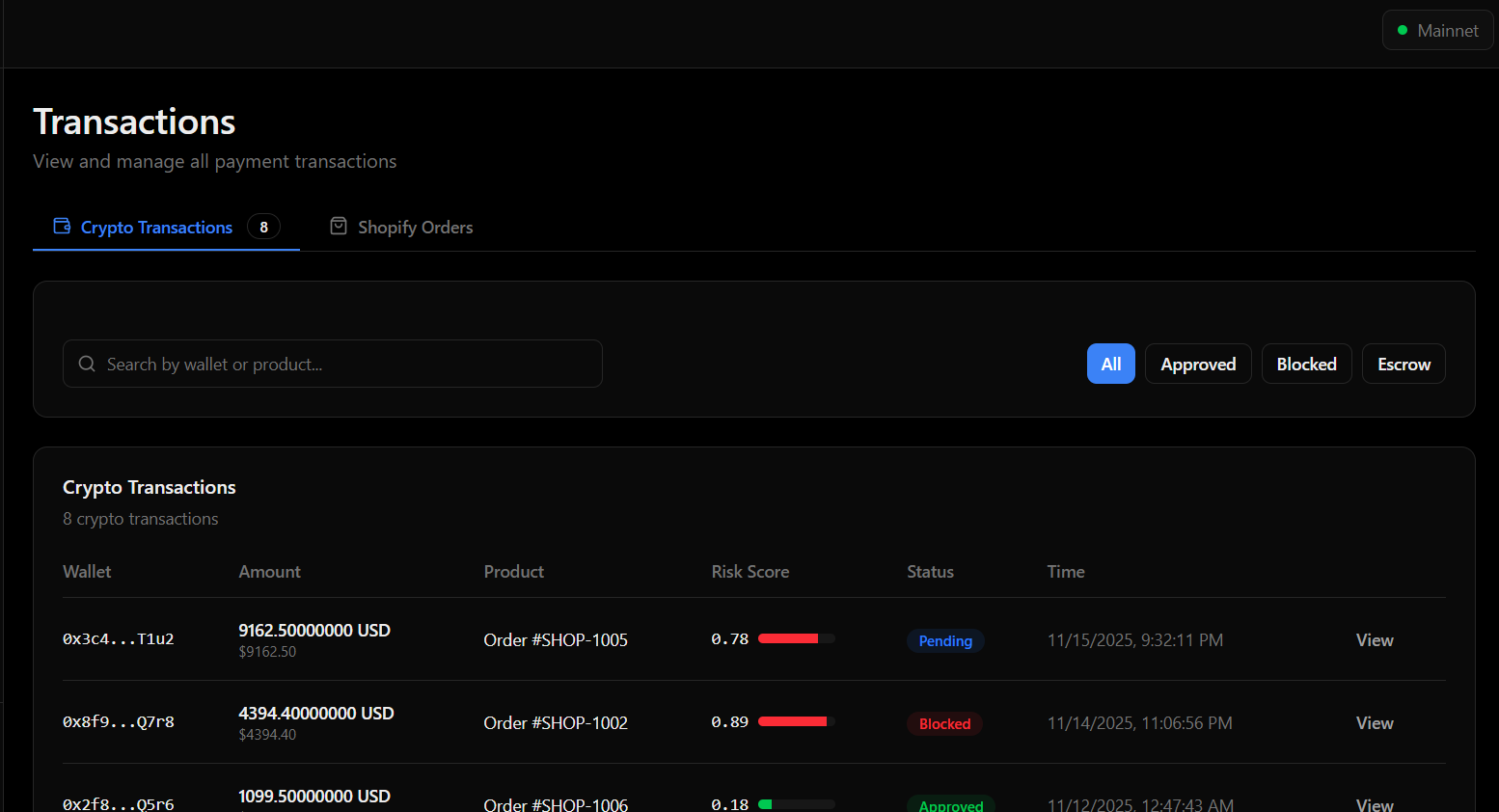Click amount 9162.50000000 USD

[x=314, y=630]
